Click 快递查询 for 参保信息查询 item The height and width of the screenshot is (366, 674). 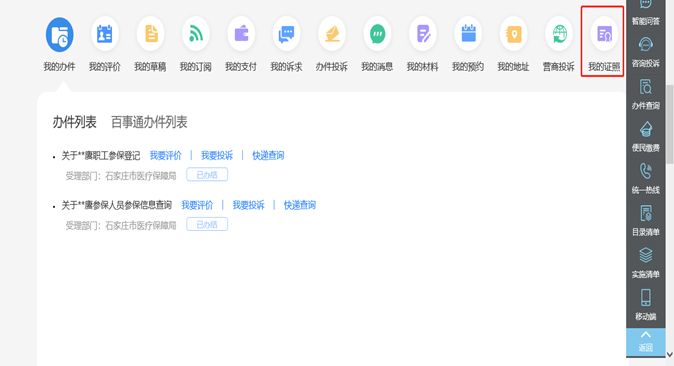300,205
